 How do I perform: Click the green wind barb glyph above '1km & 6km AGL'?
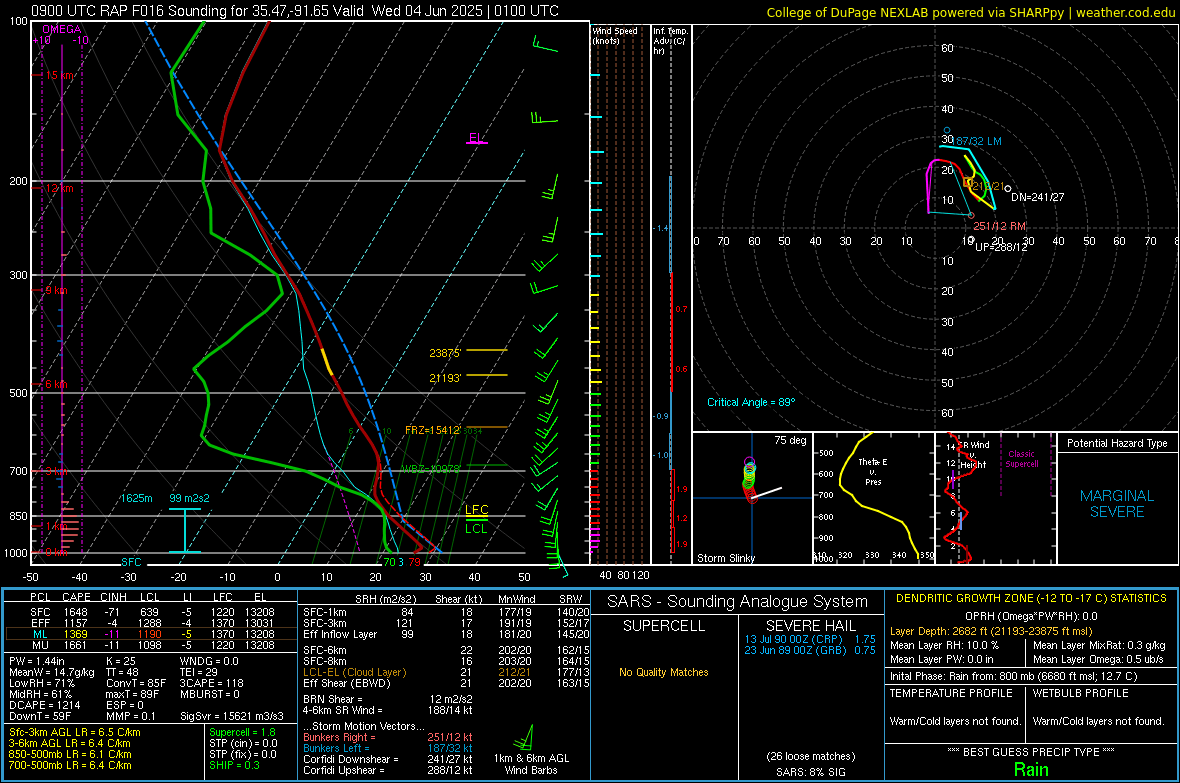[525, 737]
